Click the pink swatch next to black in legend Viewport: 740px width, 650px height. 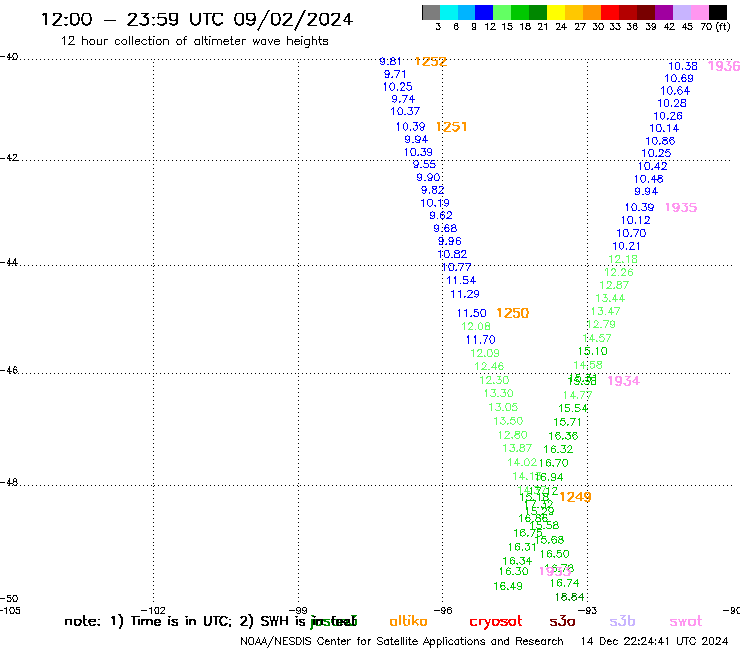[700, 12]
